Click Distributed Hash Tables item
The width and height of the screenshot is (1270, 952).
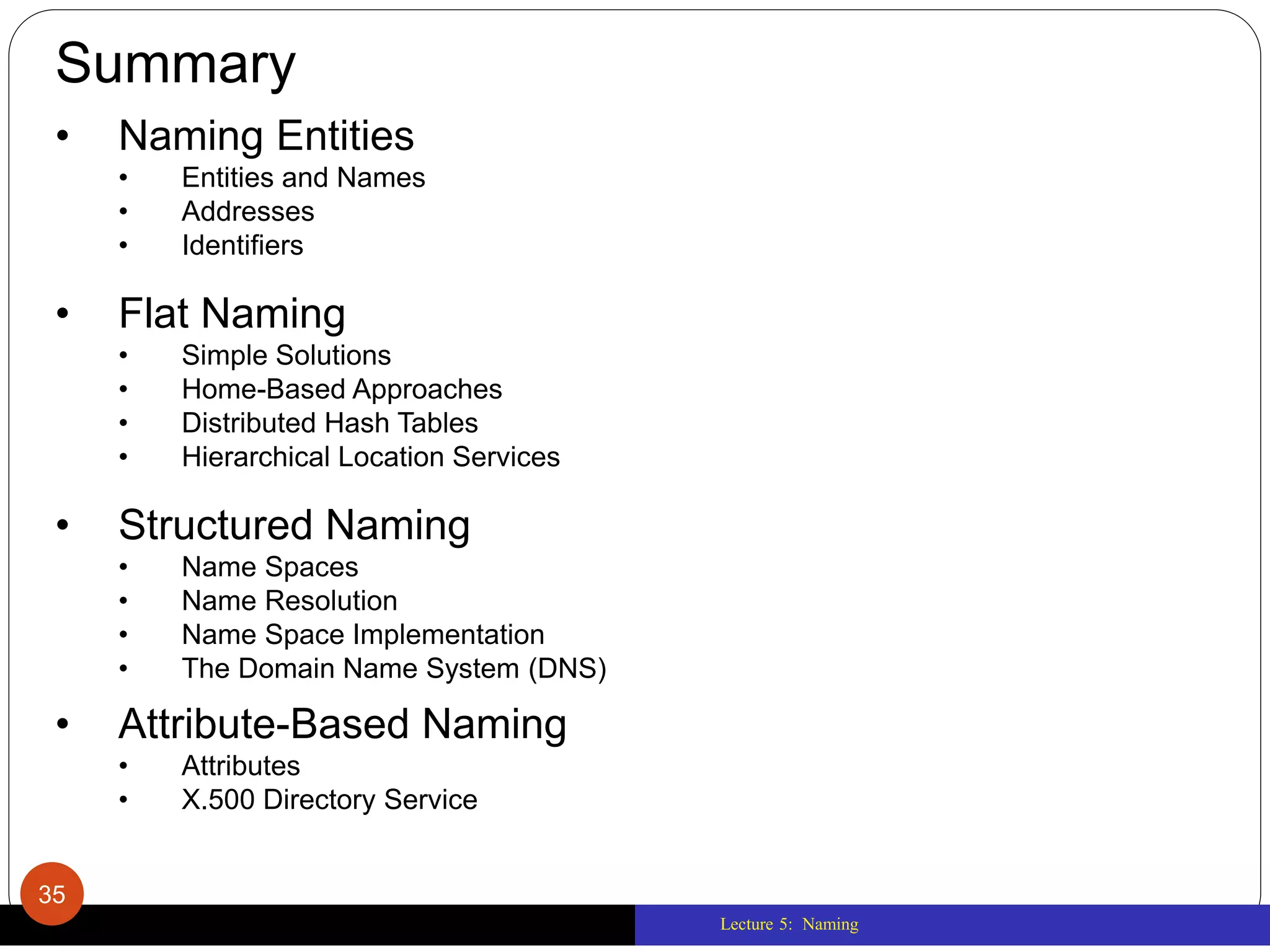pos(329,423)
